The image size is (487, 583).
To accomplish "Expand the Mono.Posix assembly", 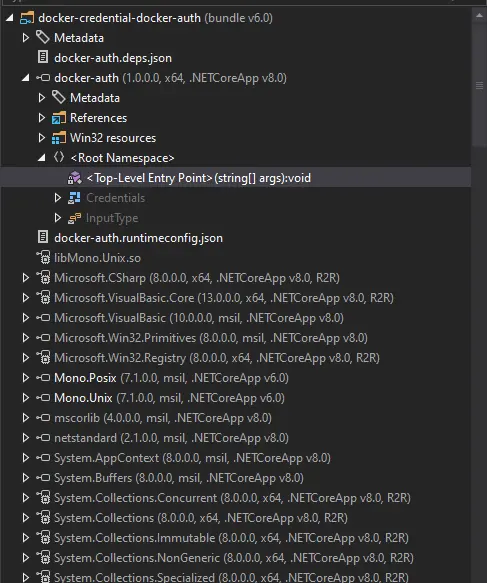I will 26,378.
